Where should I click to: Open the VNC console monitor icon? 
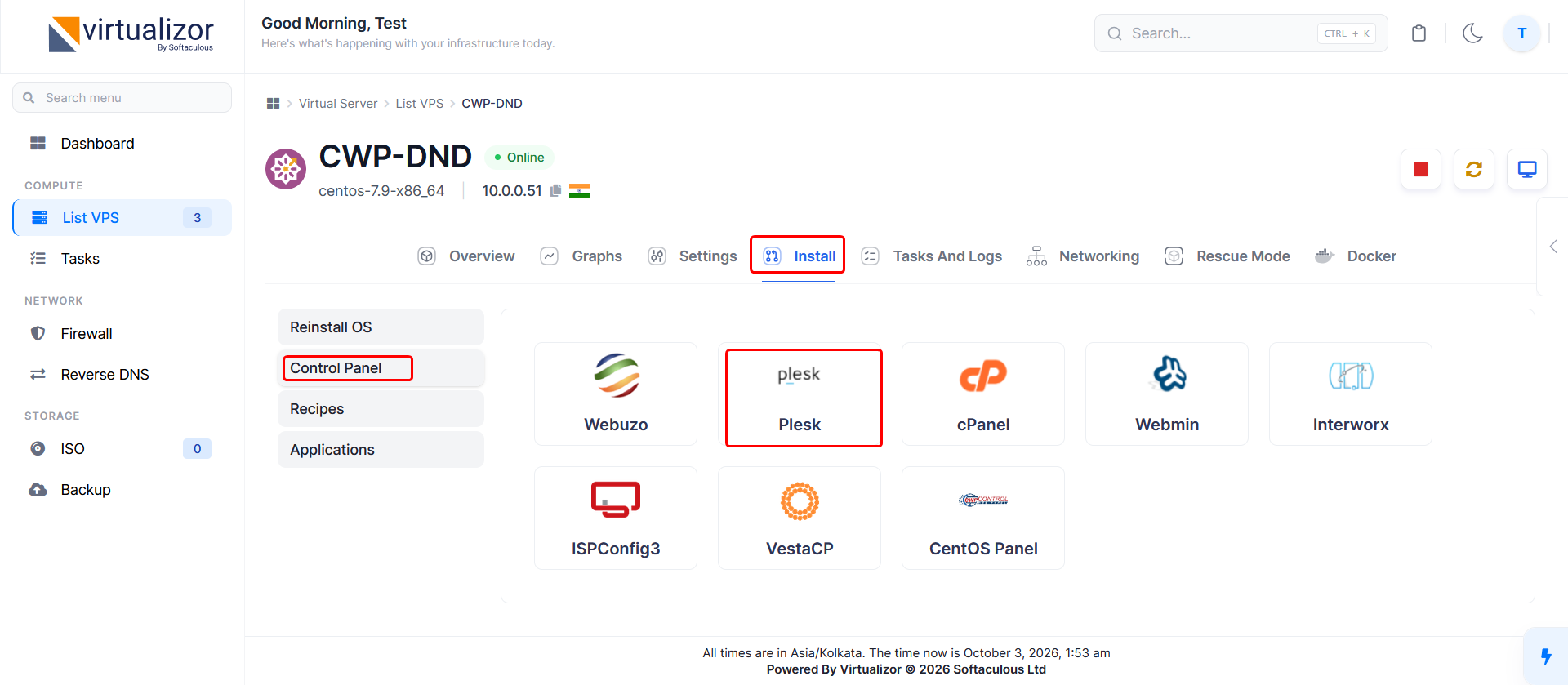[1527, 169]
